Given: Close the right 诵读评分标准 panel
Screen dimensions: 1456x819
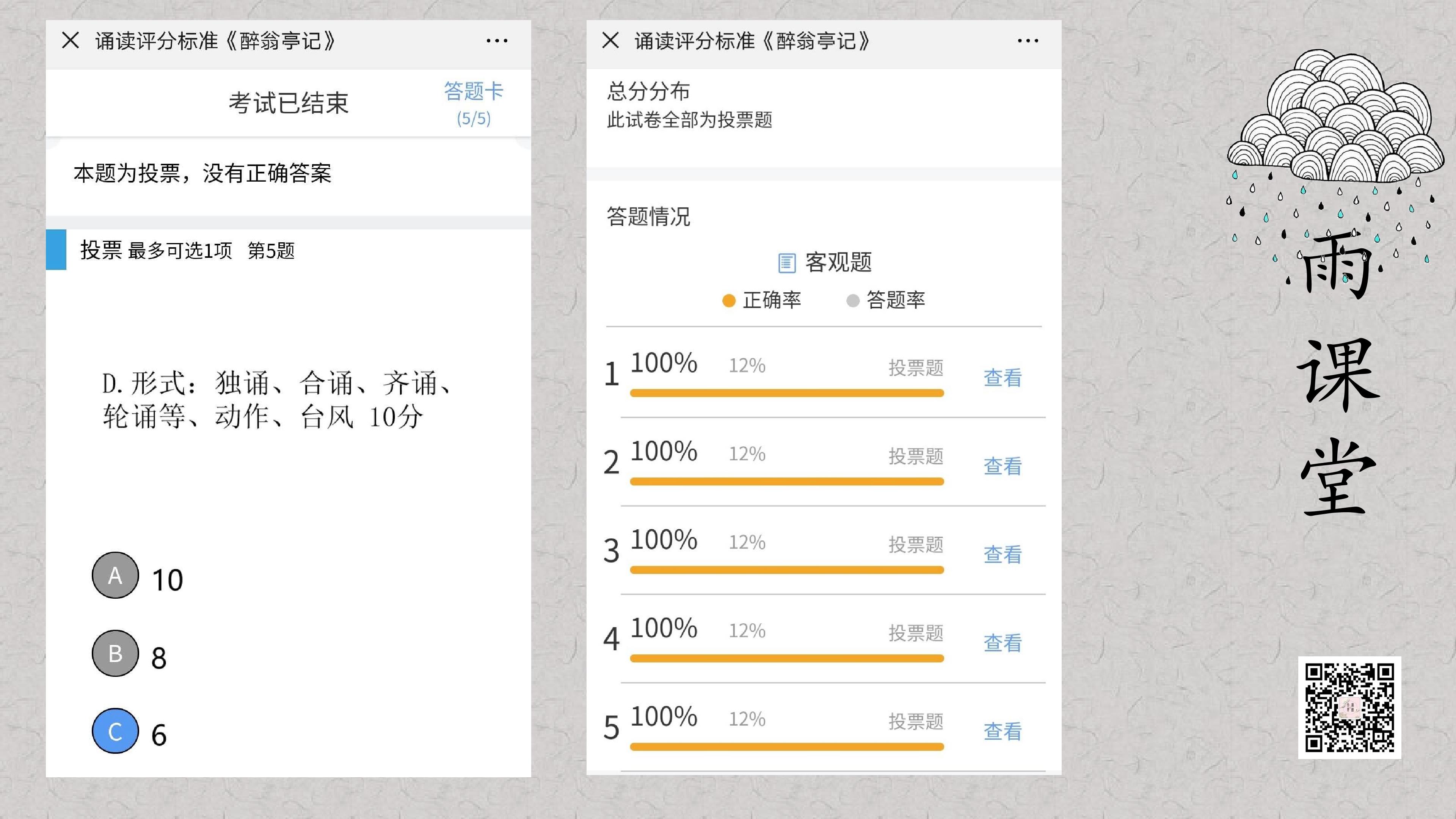Looking at the screenshot, I should [x=610, y=40].
